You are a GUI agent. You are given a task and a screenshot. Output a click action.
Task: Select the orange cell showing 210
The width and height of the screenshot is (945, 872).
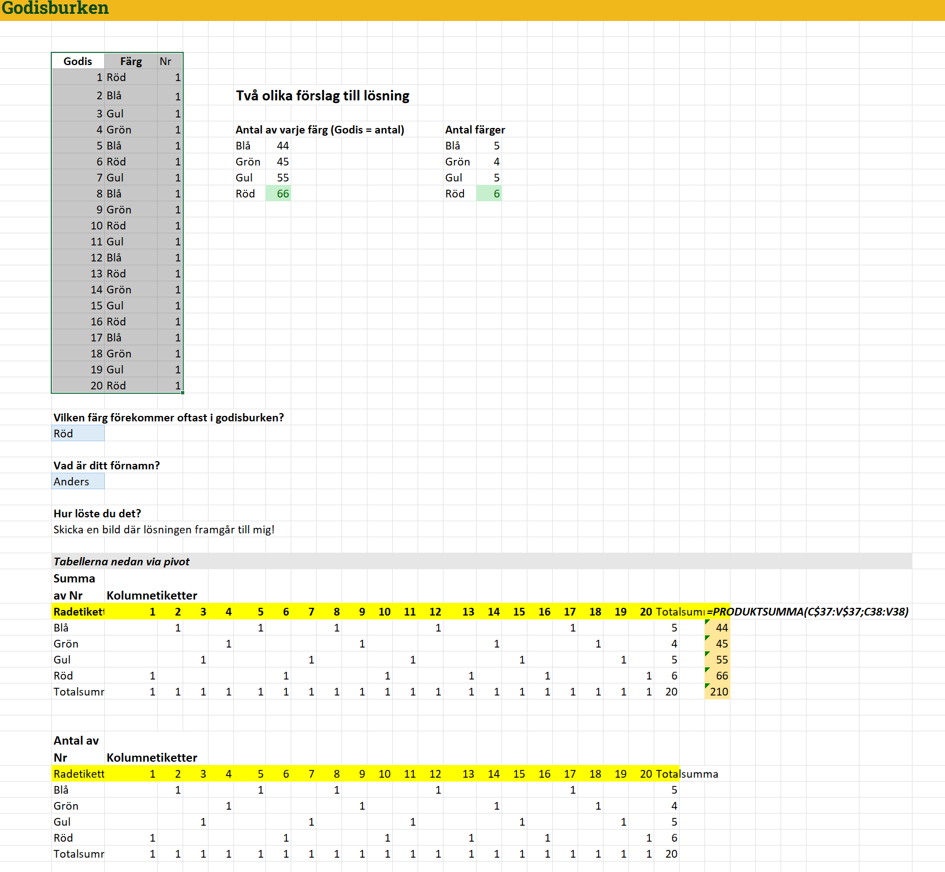point(717,692)
